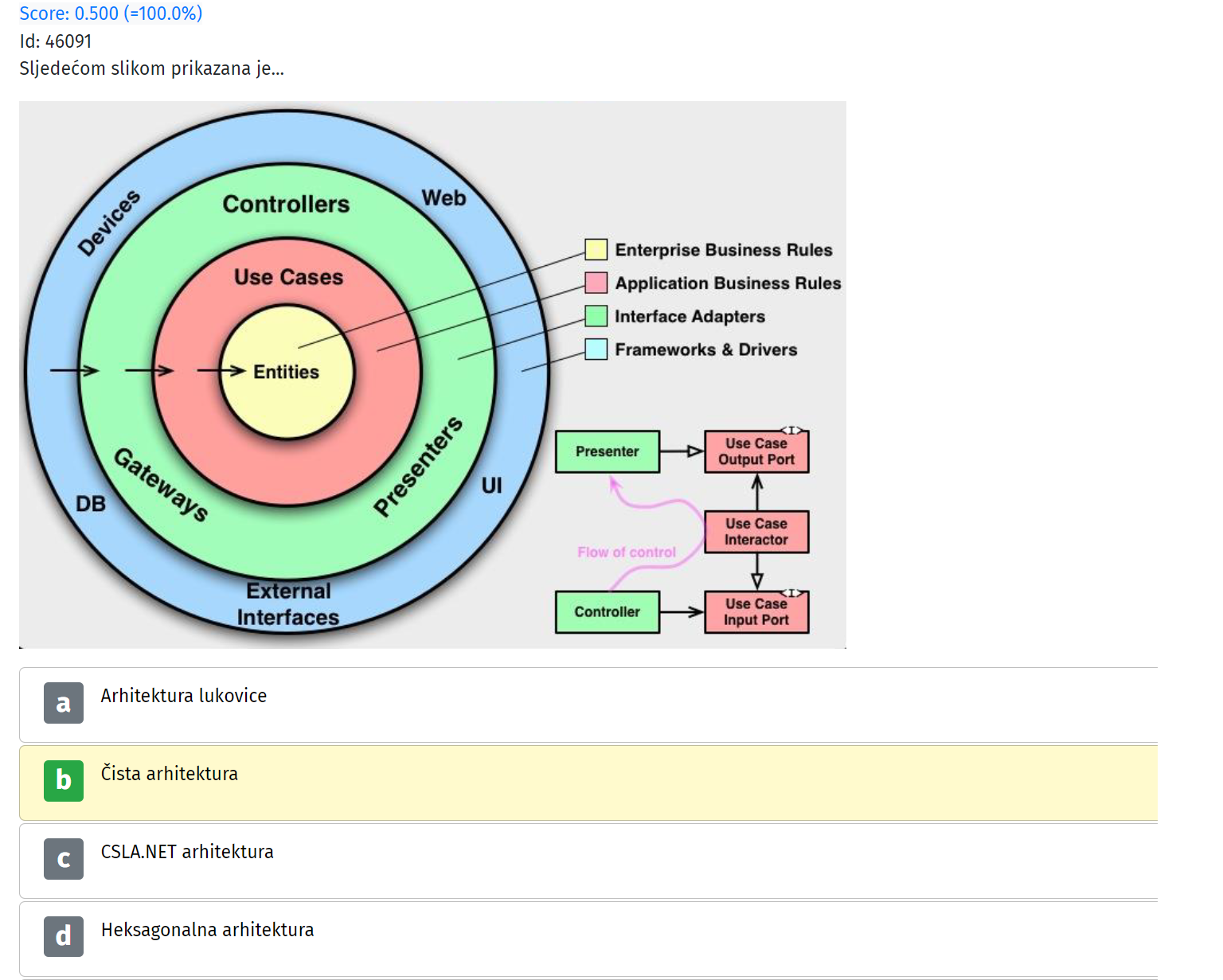Select answer letter badge a

64,703
